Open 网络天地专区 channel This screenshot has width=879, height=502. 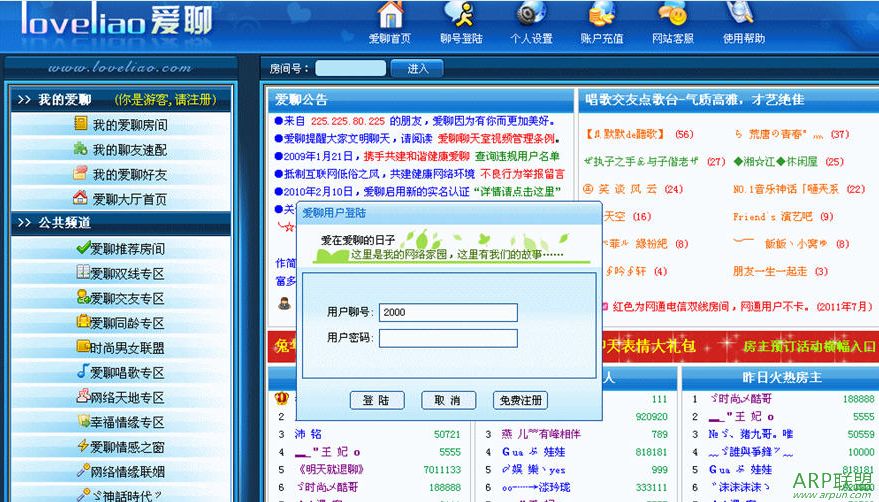point(121,397)
